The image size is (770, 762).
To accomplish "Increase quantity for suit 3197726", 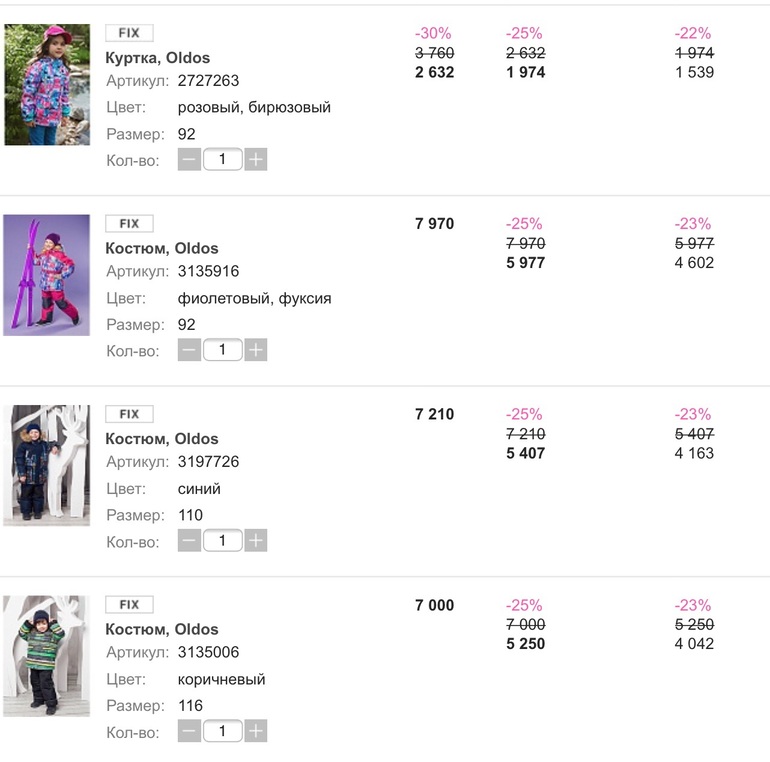I will tap(256, 541).
